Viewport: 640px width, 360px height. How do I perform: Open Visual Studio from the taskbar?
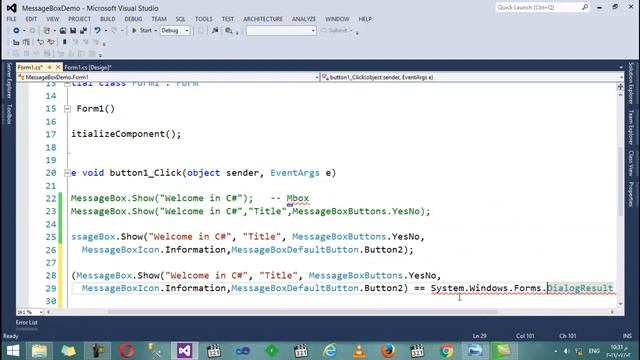(x=184, y=351)
